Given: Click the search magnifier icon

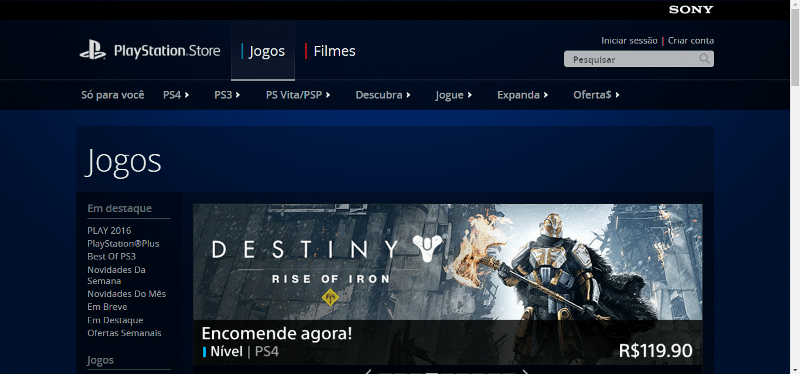Looking at the screenshot, I should point(705,59).
